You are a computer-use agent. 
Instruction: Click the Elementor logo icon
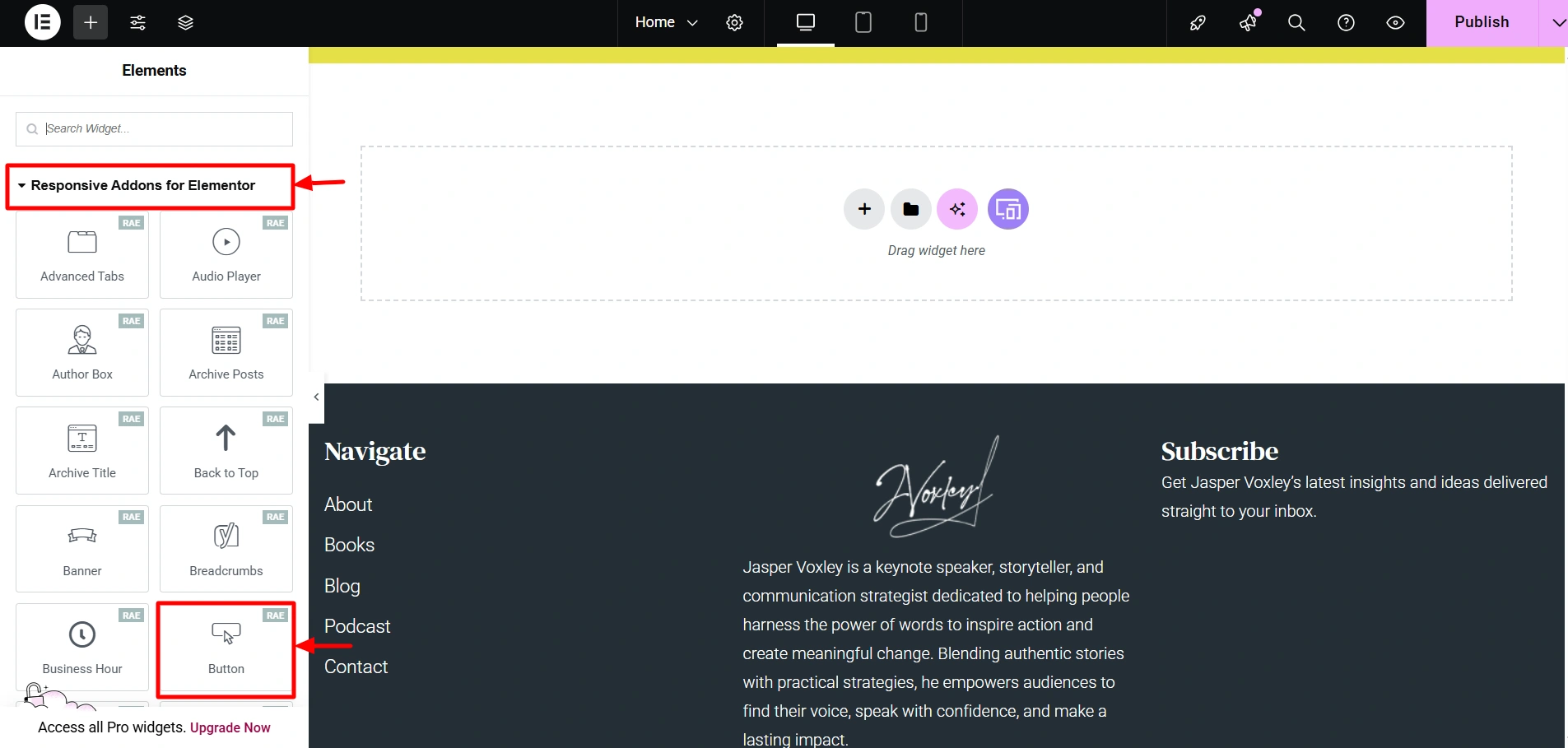(43, 22)
